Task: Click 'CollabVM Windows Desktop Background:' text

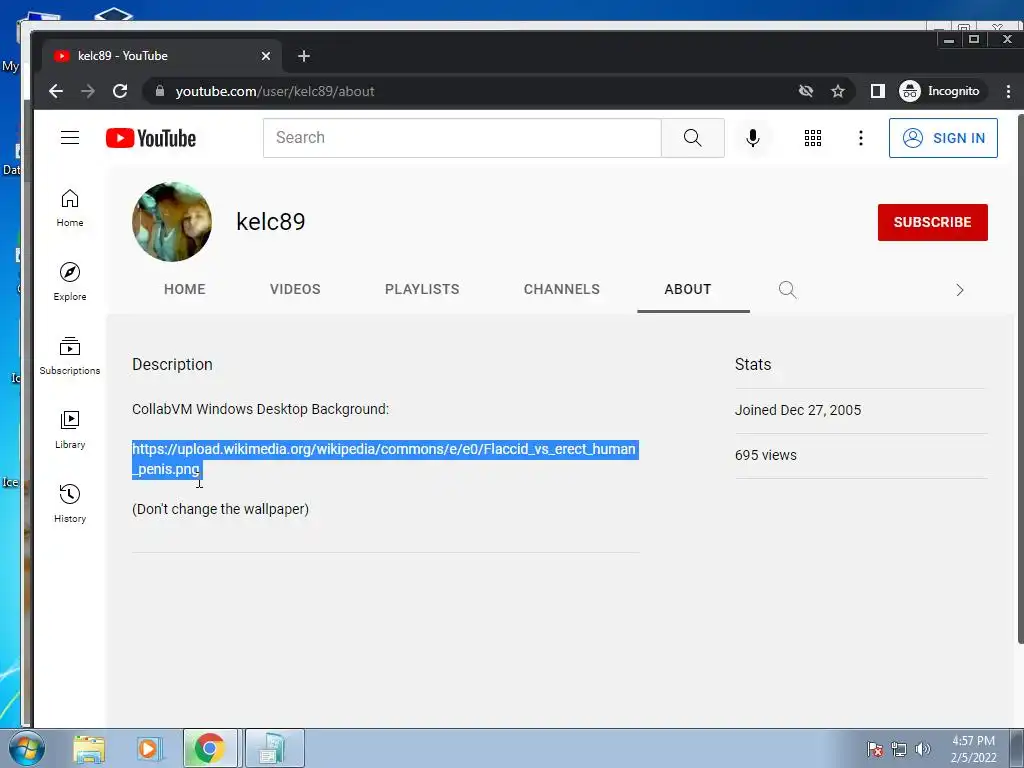Action: (x=260, y=409)
